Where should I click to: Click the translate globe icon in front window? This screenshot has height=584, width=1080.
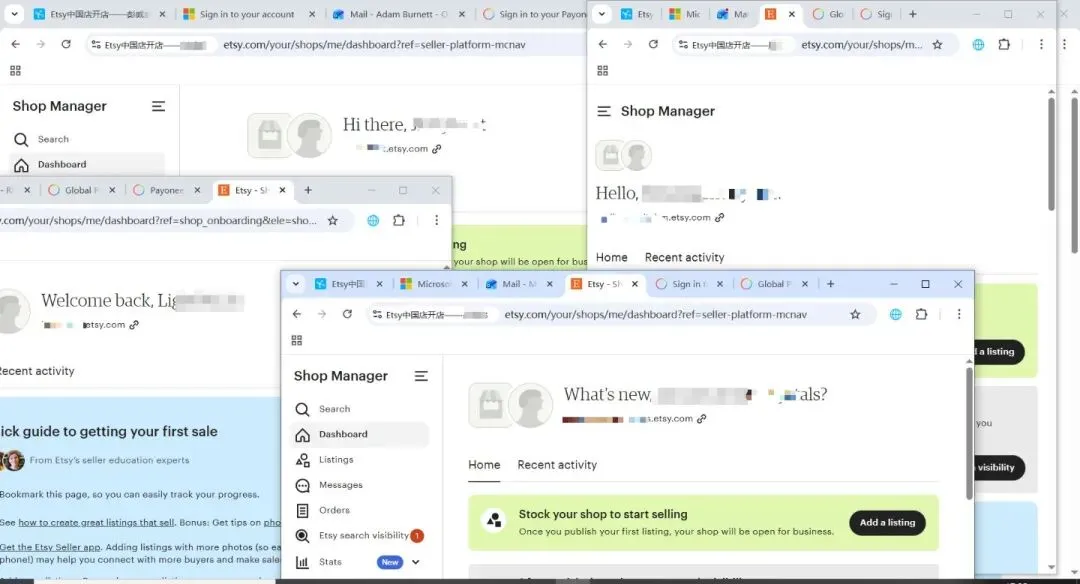[x=895, y=315]
